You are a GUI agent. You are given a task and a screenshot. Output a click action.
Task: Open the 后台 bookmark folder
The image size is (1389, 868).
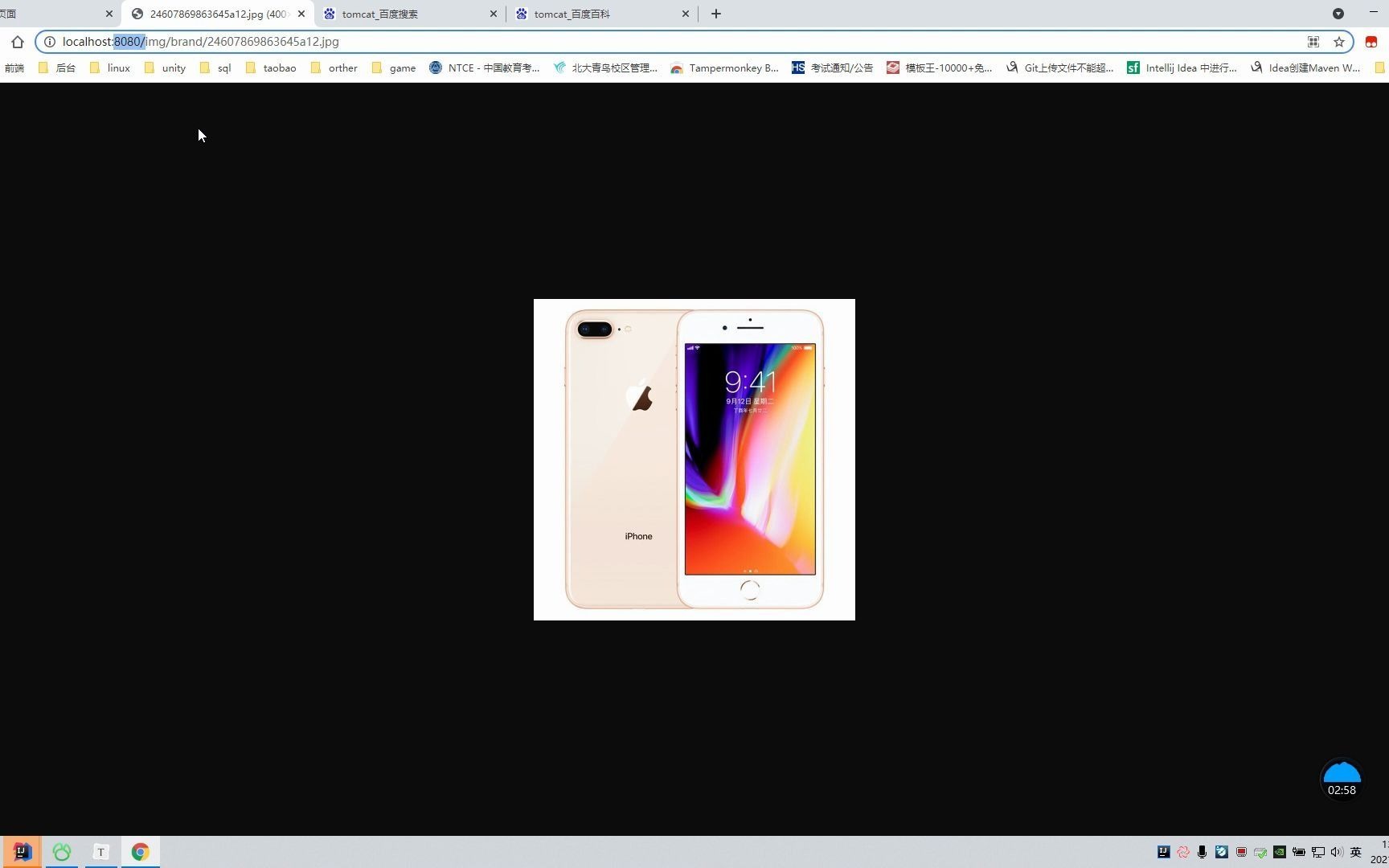pyautogui.click(x=57, y=68)
